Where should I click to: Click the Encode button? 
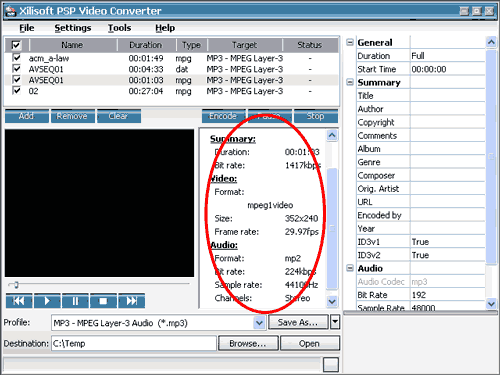pos(223,116)
